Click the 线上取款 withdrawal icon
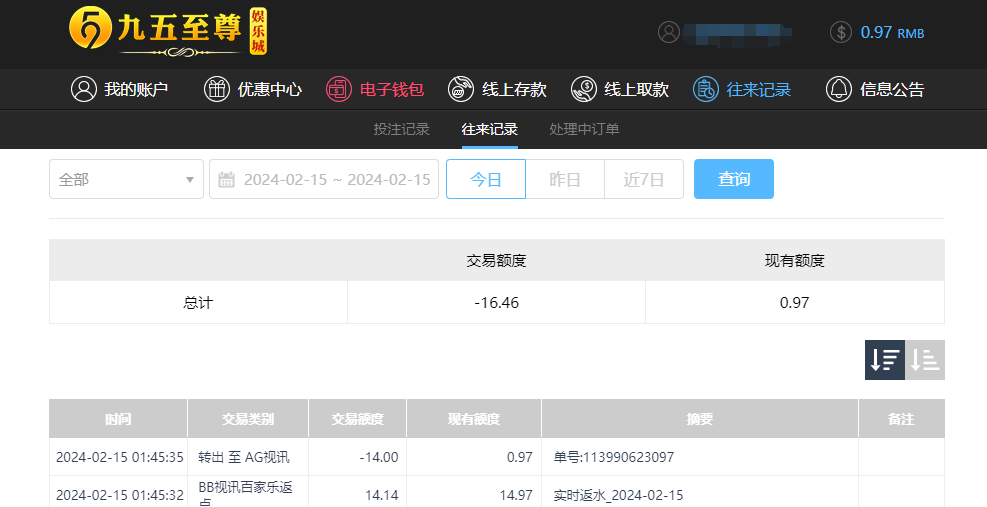 (x=584, y=89)
